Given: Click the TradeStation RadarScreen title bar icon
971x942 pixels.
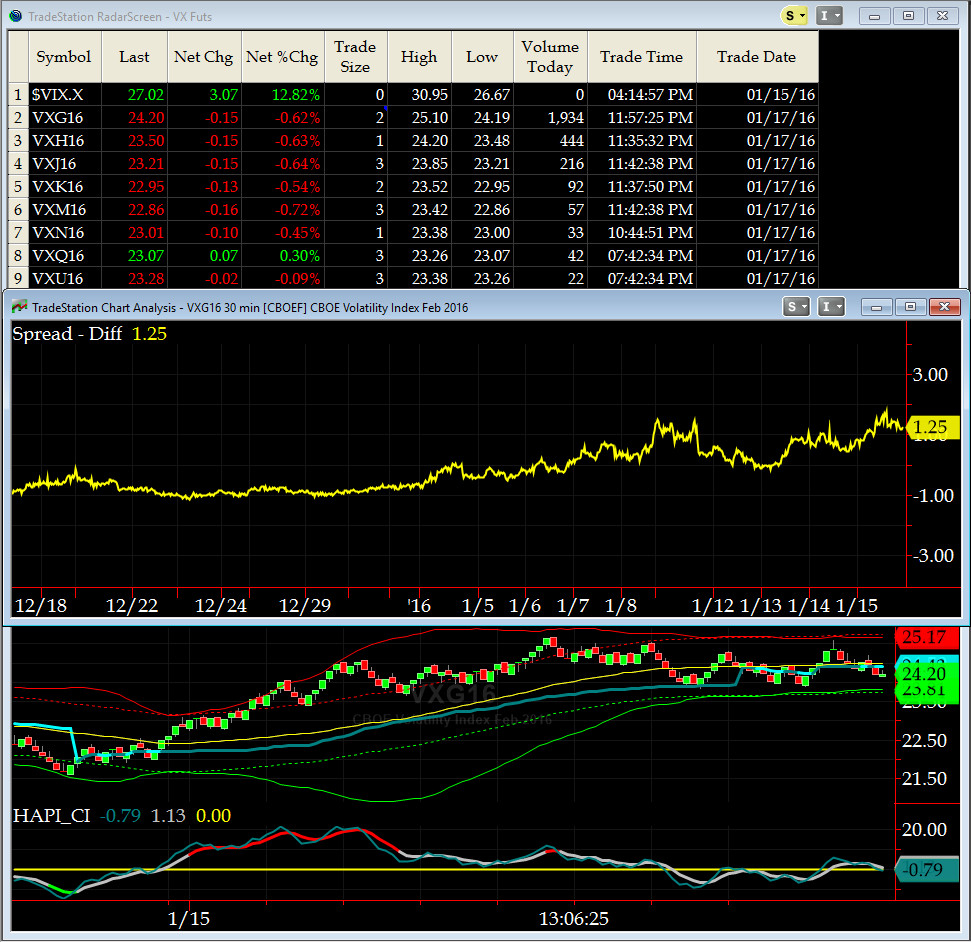Looking at the screenshot, I should point(15,16).
